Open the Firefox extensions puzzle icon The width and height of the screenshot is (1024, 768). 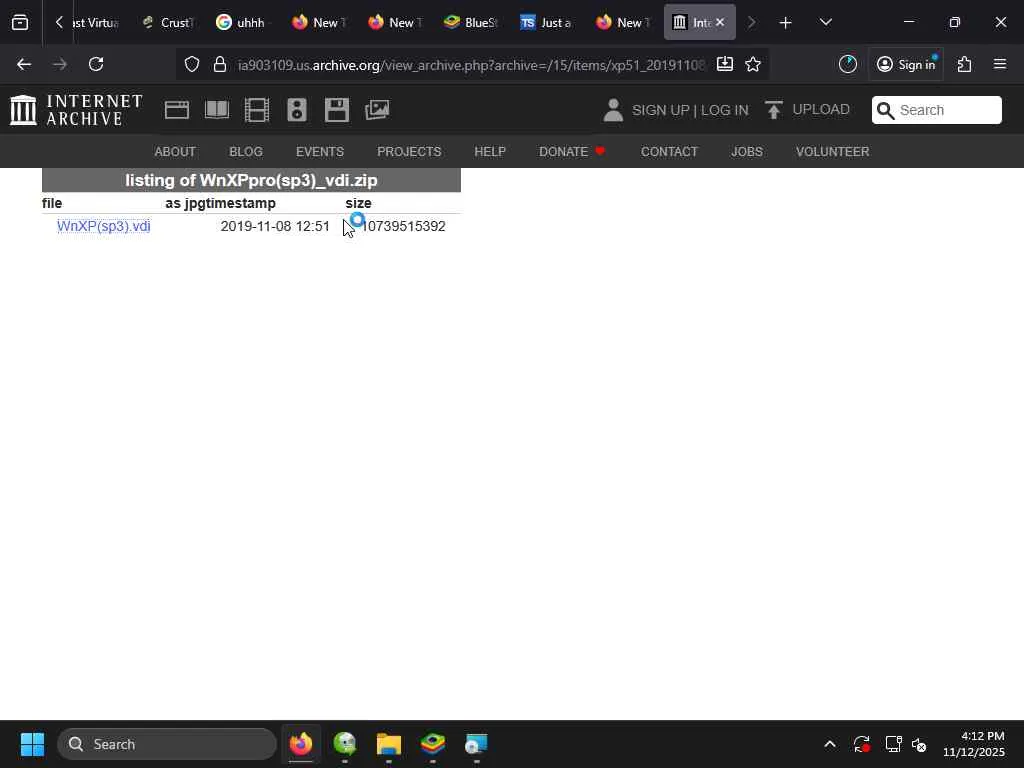click(965, 64)
